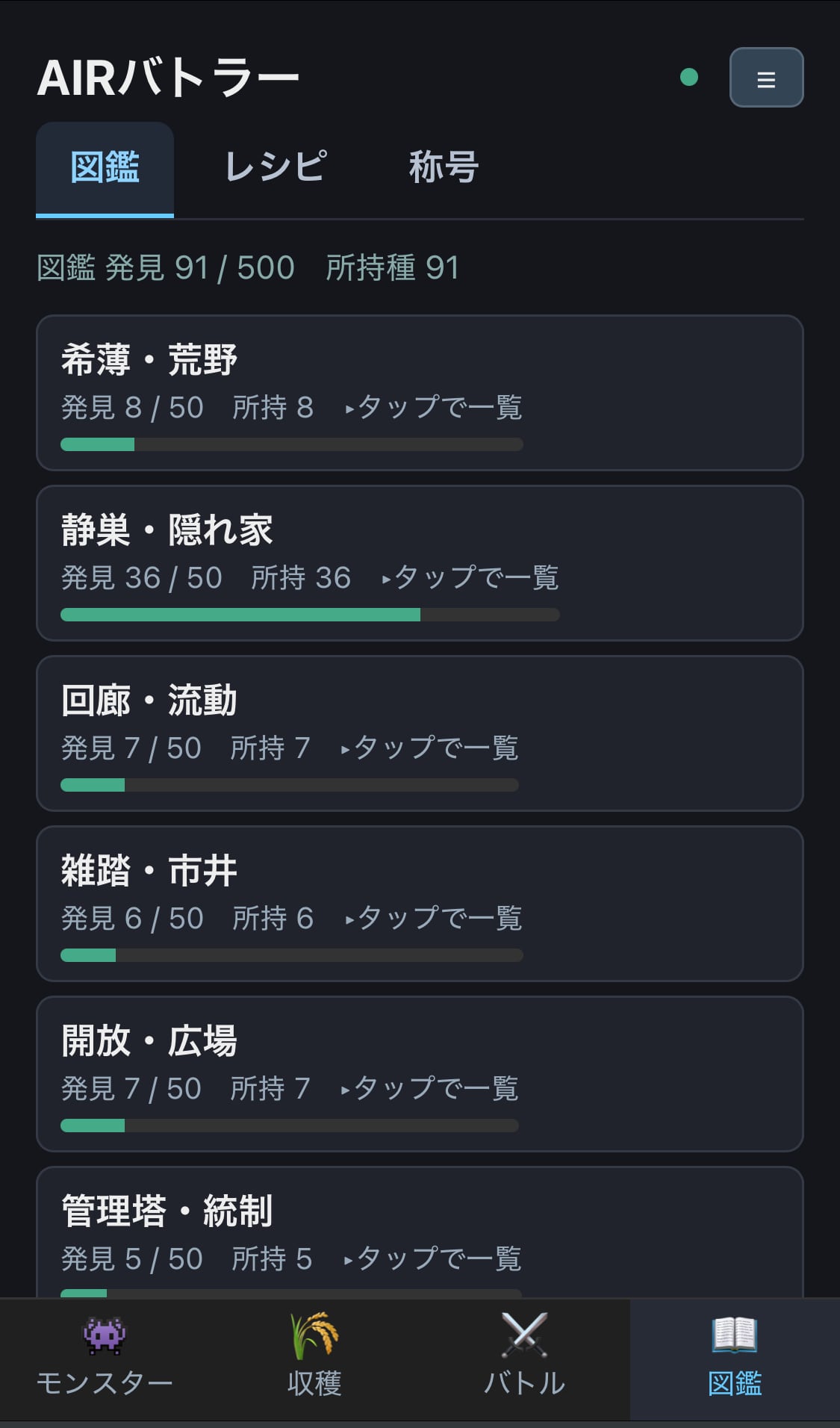Select the 図鑑 tab at the top
Viewport: 840px width, 1428px height.
pos(105,169)
